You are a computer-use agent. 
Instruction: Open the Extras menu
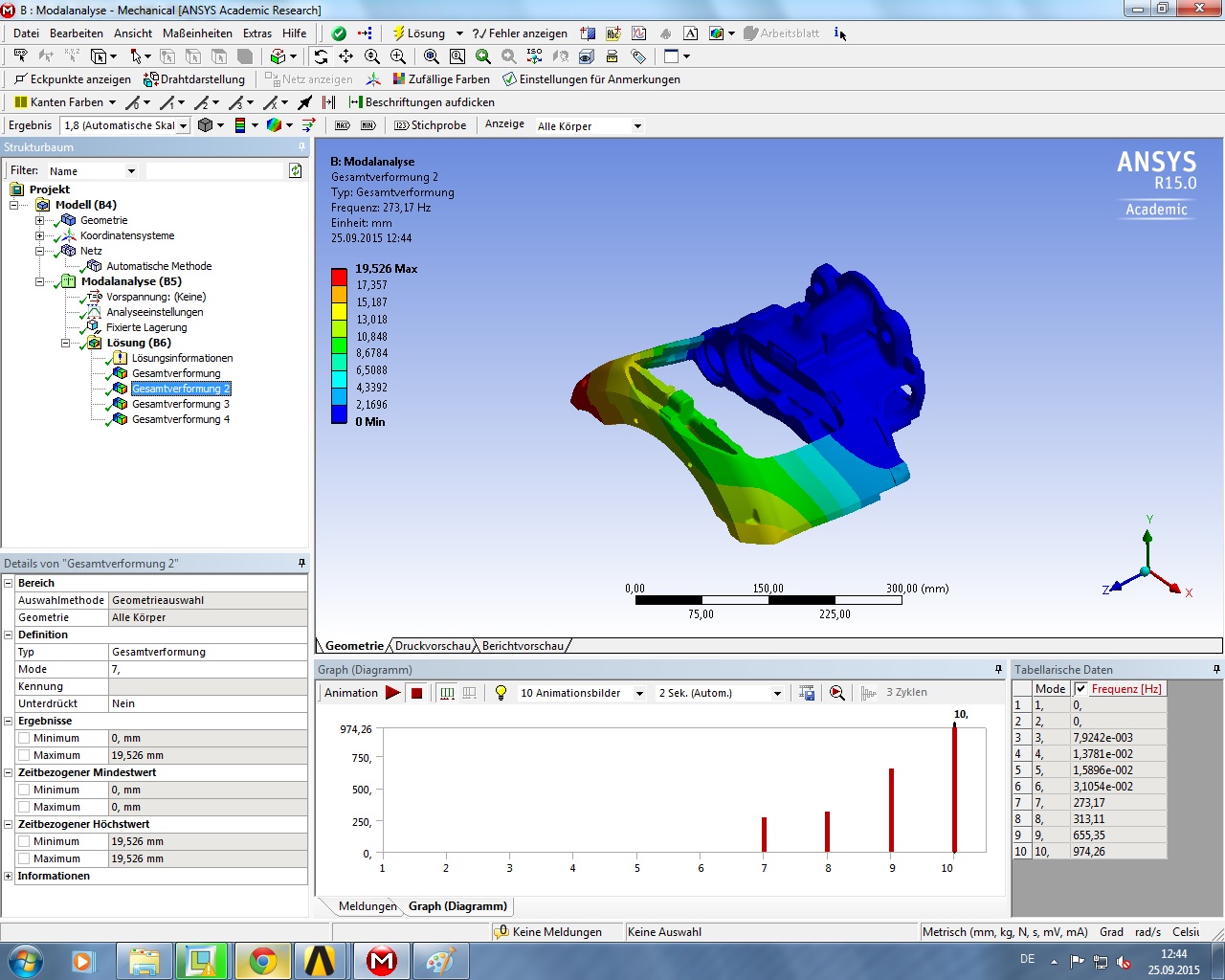point(257,33)
